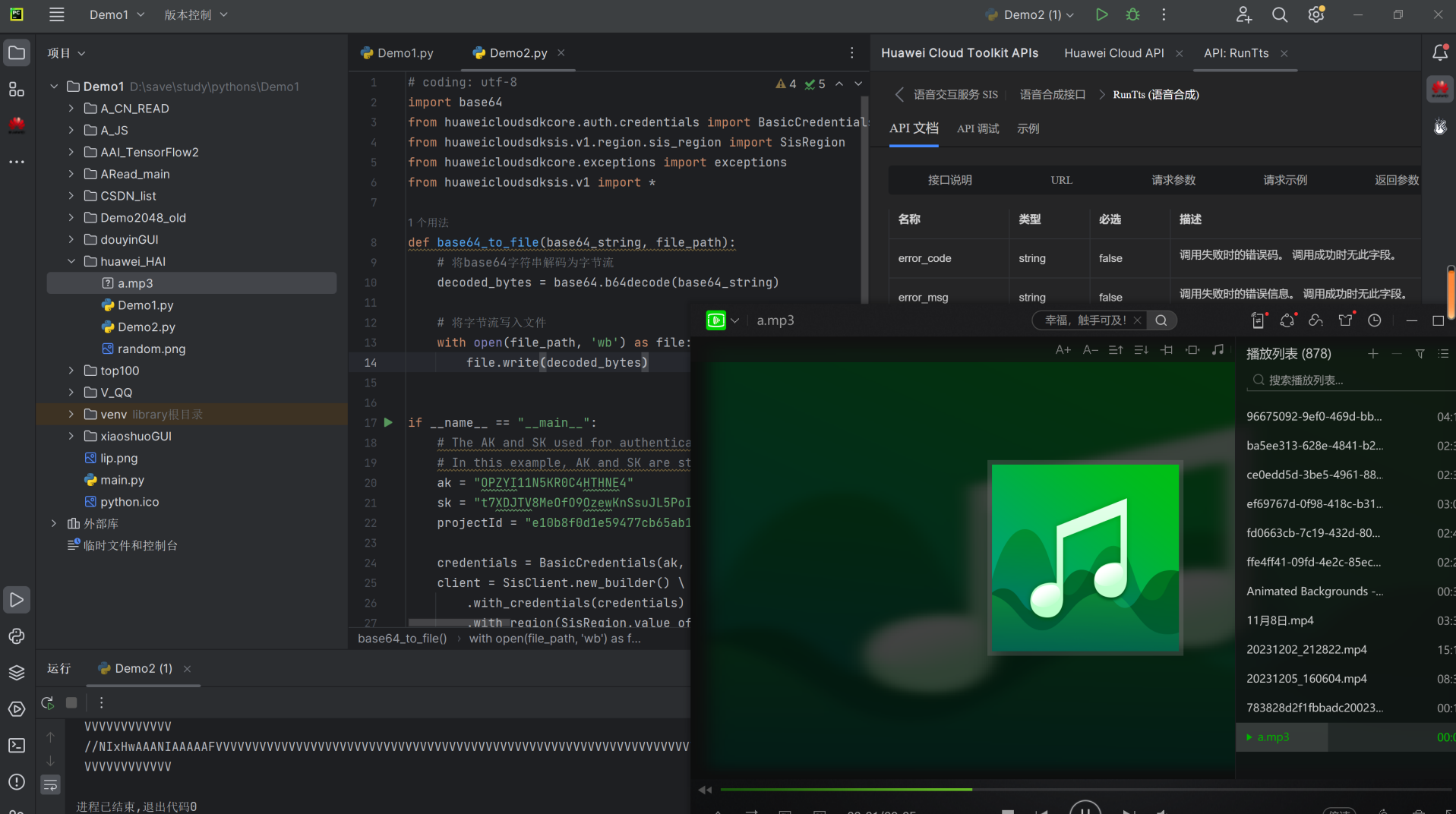Expand the External Libraries (外部库) node

click(x=53, y=523)
